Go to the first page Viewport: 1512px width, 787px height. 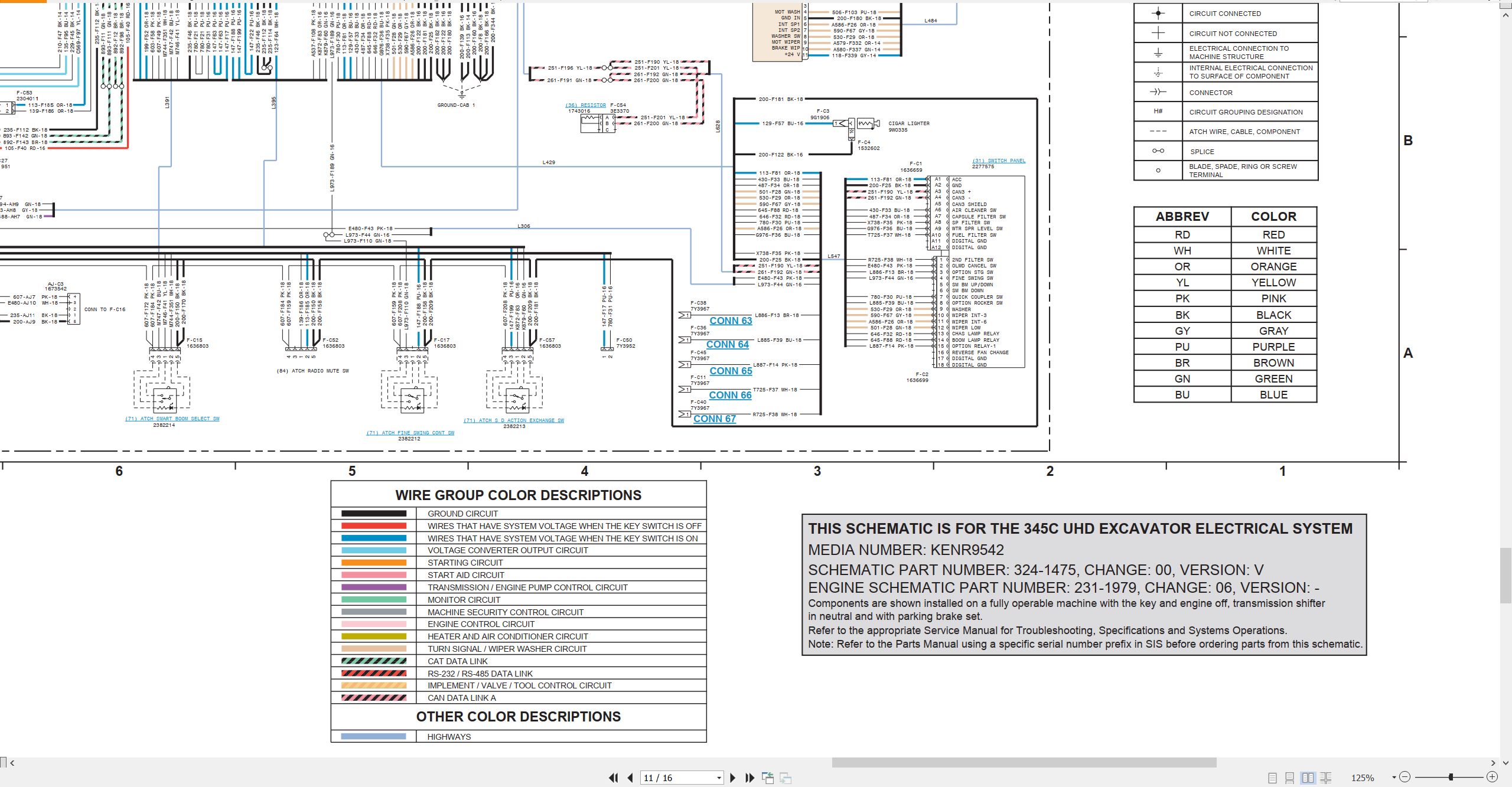pos(614,778)
